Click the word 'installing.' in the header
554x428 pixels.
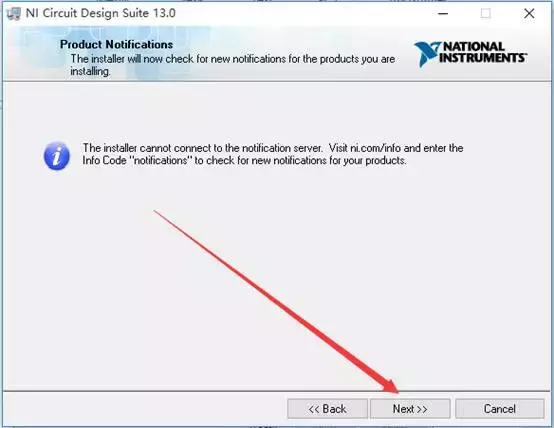pyautogui.click(x=90, y=71)
